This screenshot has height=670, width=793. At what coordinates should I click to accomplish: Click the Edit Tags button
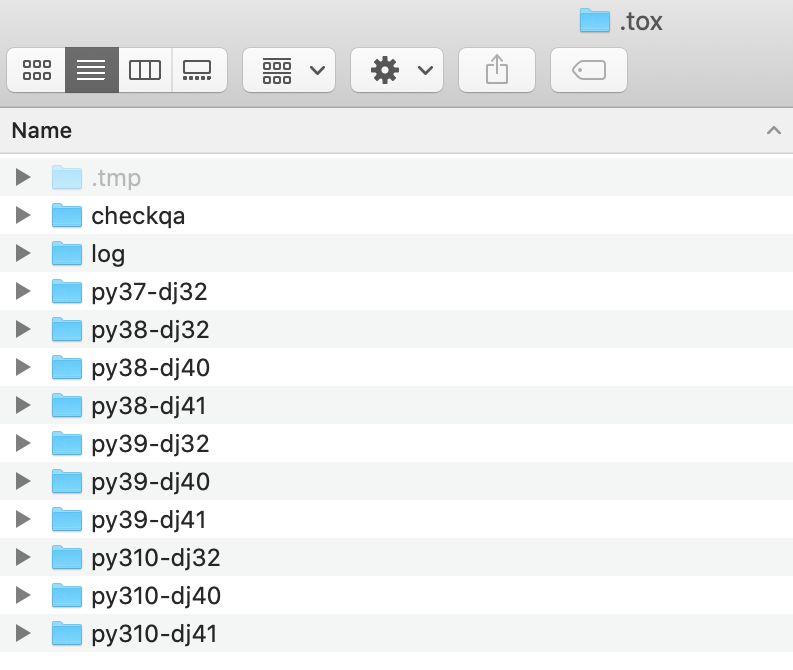[589, 70]
